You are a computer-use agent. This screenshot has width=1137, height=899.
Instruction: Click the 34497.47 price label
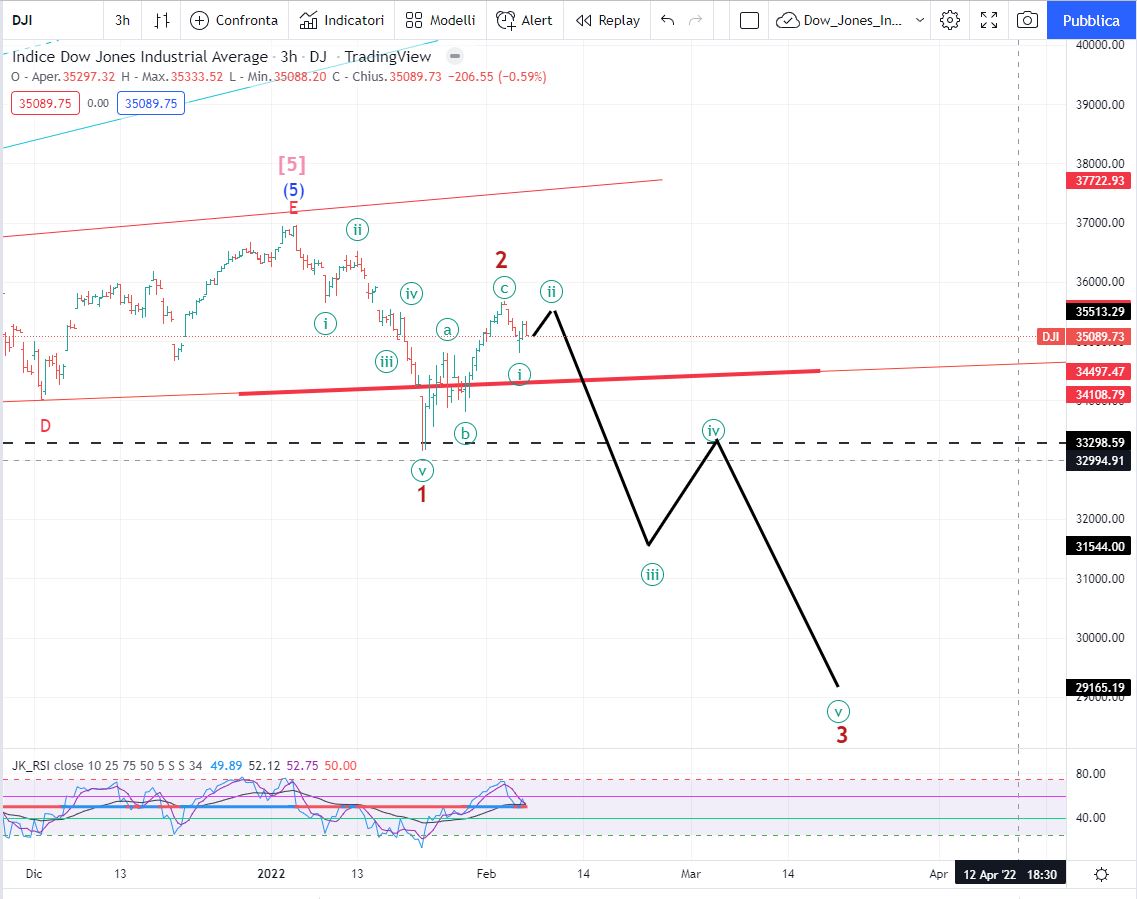click(1099, 372)
